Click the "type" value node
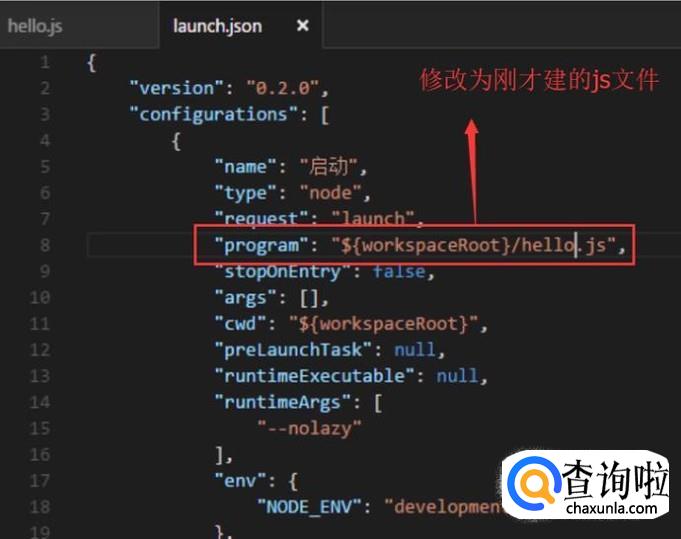This screenshot has height=539, width=681. [x=330, y=193]
